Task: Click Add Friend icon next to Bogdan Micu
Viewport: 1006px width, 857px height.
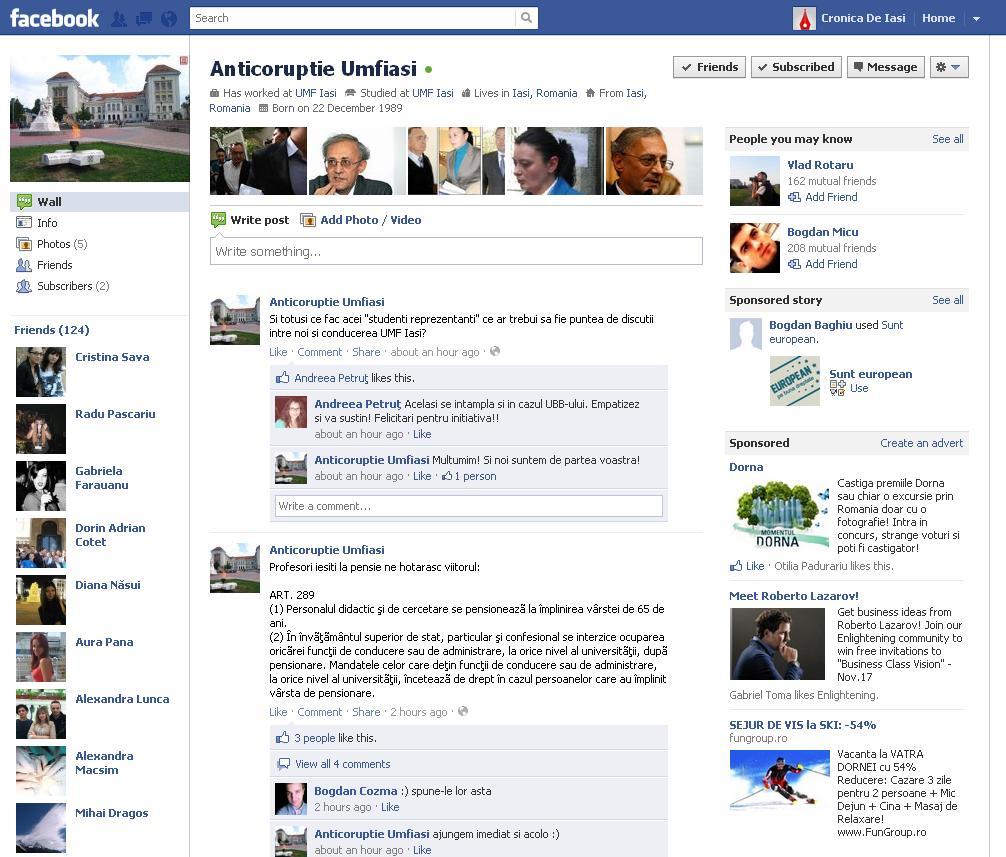Action: [794, 264]
